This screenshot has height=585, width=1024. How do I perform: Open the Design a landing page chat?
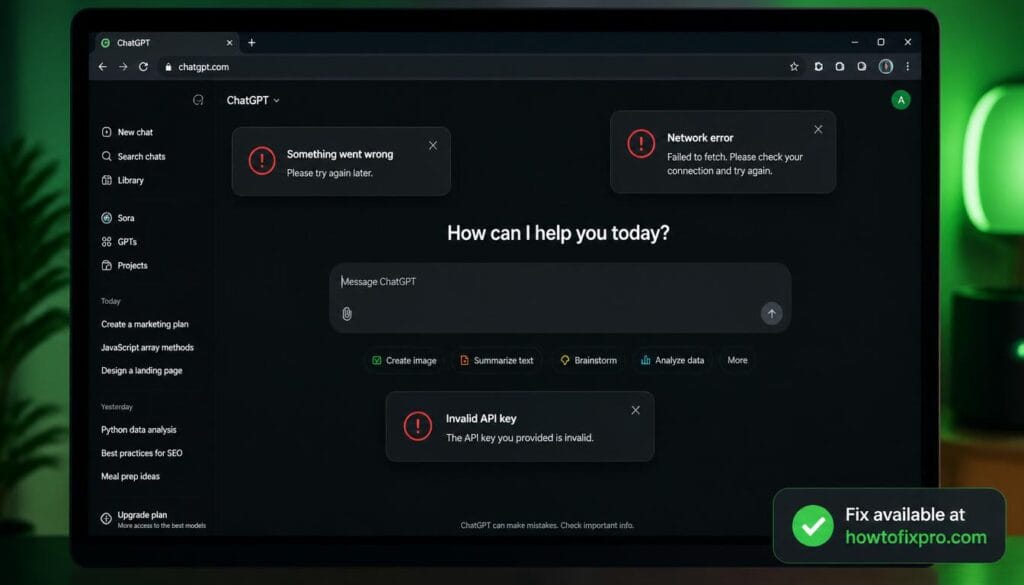click(142, 371)
